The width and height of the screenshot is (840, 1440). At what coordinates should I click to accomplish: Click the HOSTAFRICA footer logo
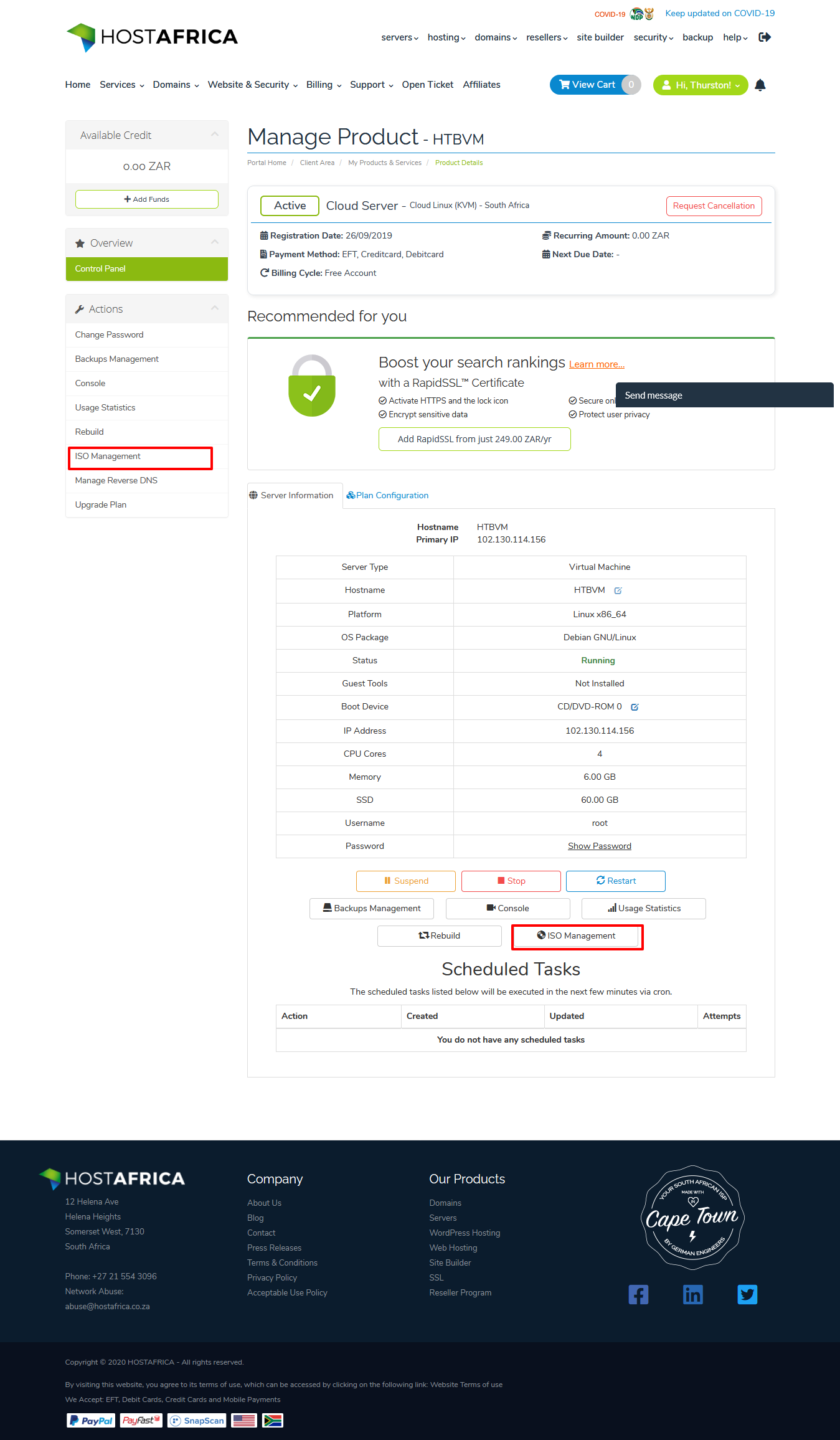click(112, 1178)
